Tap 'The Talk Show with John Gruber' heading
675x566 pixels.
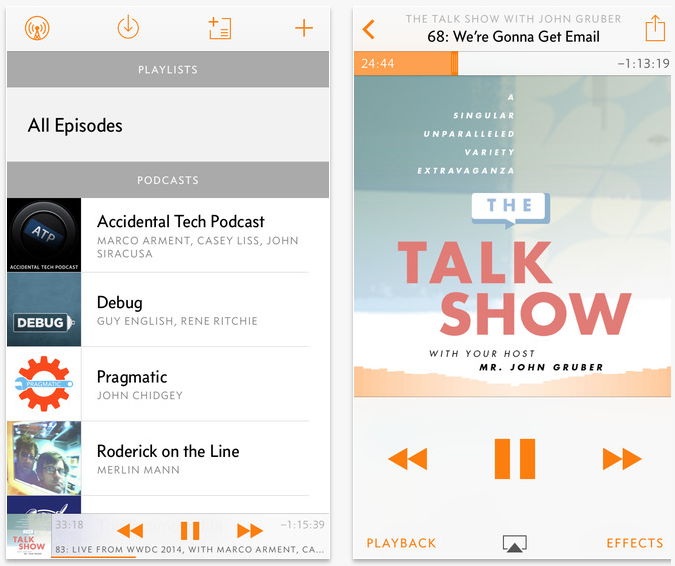click(513, 19)
